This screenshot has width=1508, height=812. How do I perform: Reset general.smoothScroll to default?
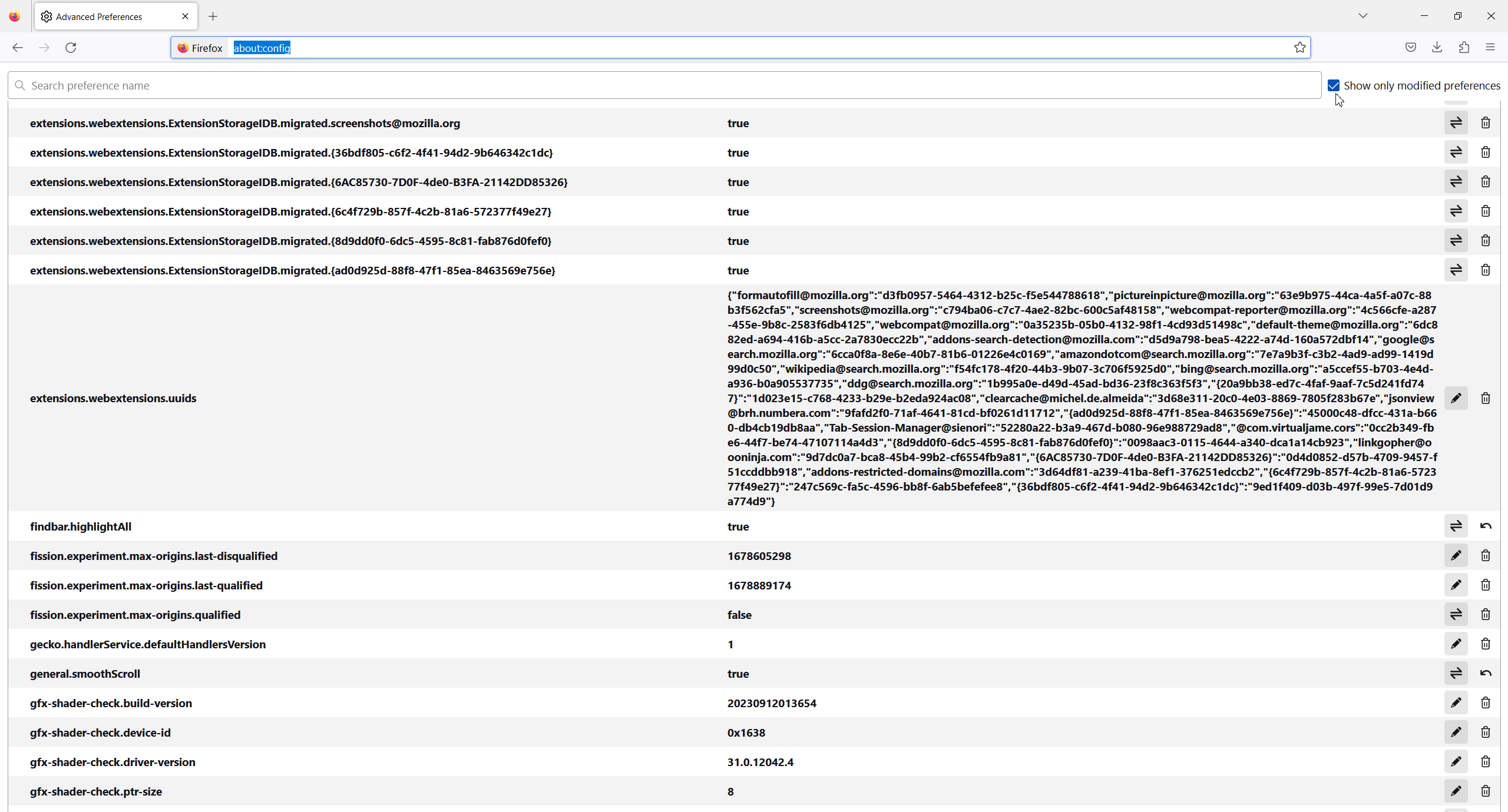coord(1485,673)
